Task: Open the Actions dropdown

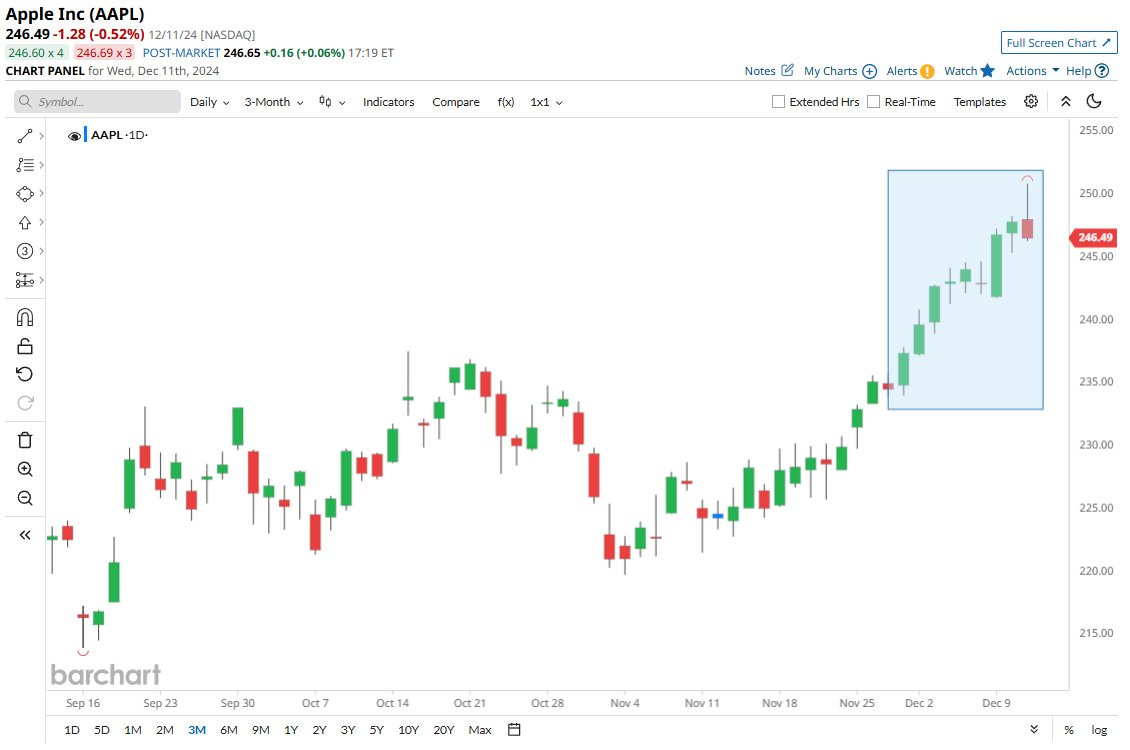Action: pos(1033,71)
